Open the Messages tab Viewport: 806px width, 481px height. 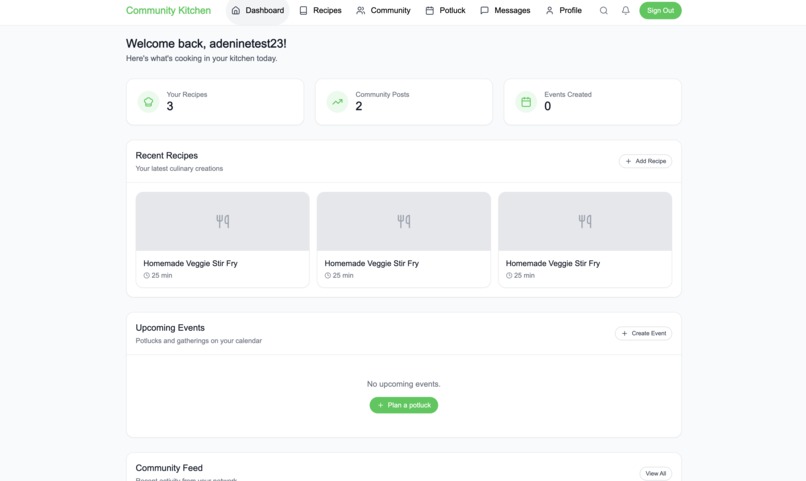click(505, 10)
